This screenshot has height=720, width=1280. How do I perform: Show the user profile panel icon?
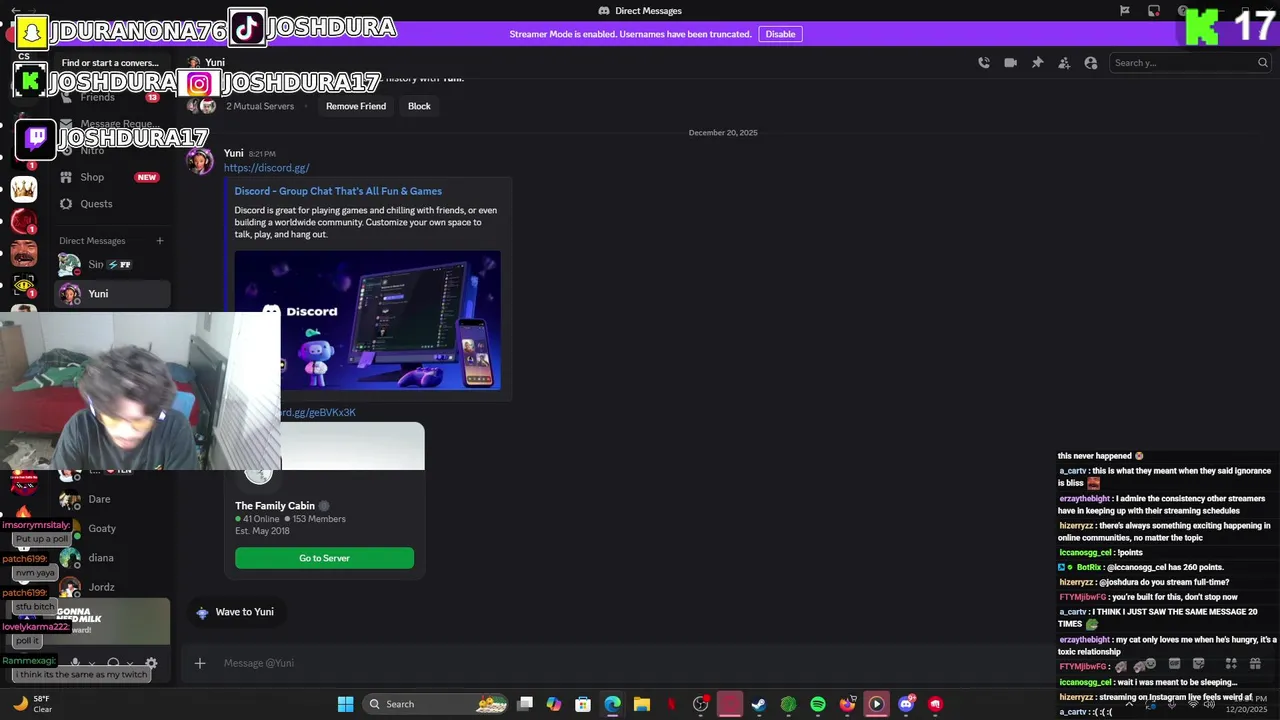pyautogui.click(x=1091, y=63)
